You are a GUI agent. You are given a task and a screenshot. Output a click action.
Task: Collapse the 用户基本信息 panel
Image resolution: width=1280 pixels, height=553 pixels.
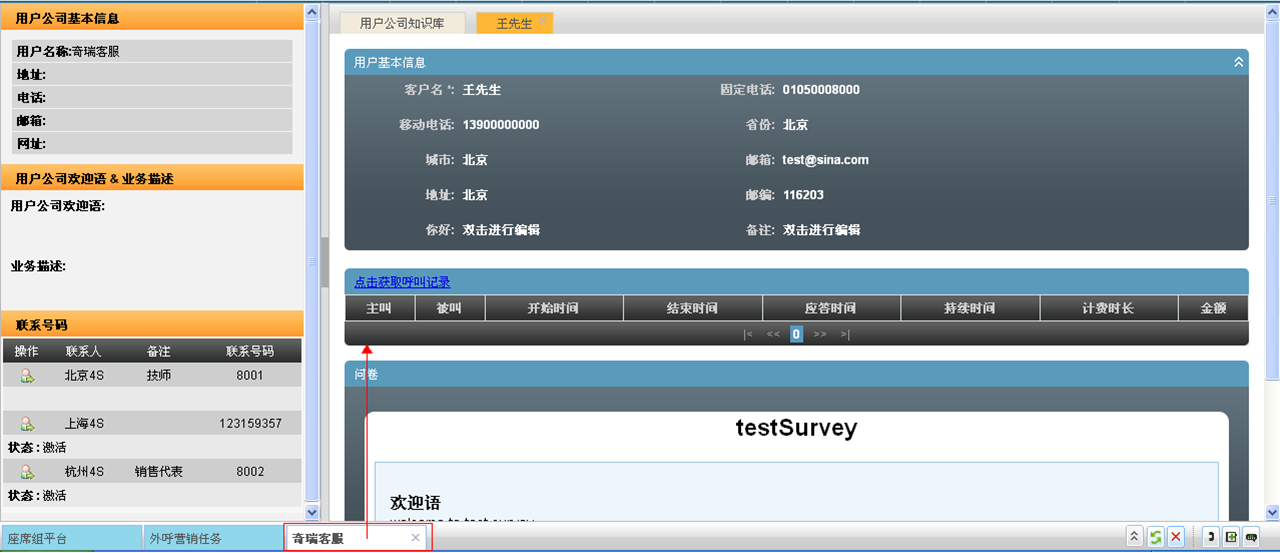tap(1238, 62)
